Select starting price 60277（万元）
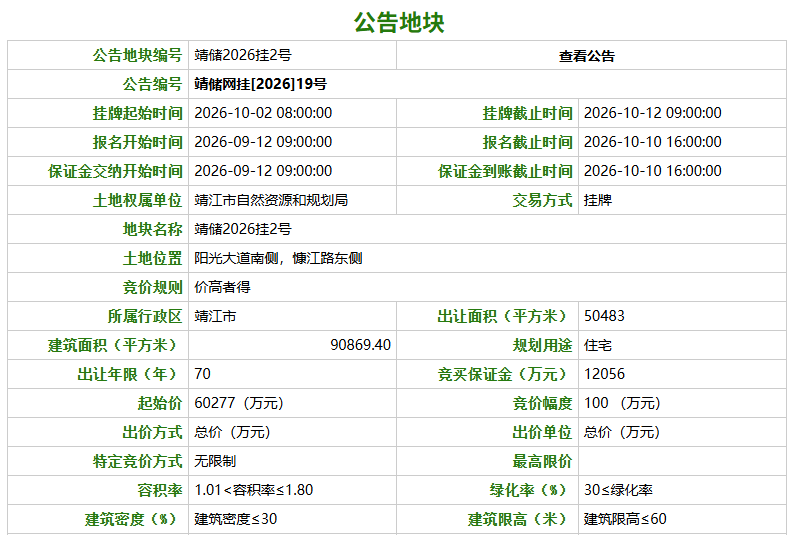 [x=240, y=403]
